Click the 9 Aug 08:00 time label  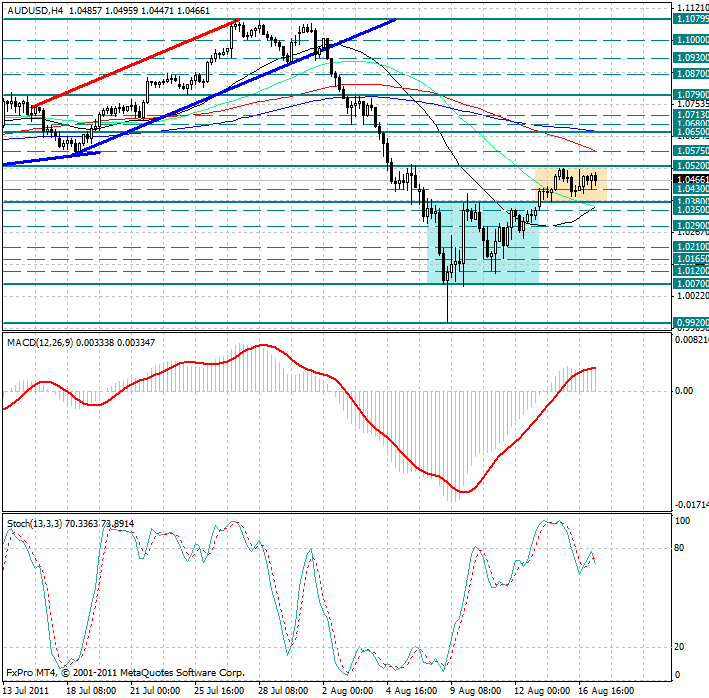click(476, 691)
